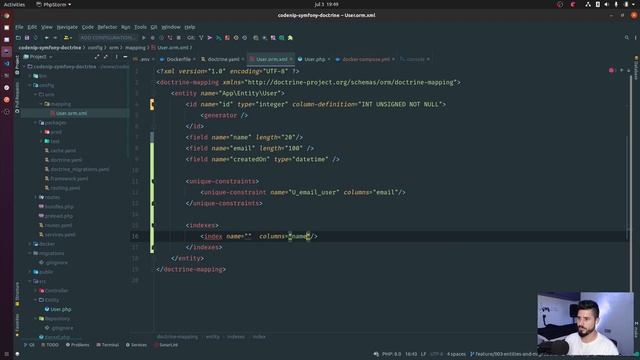This screenshot has height=360, width=640.
Task: Open the Database tool window on the right edge
Action: pyautogui.click(x=636, y=68)
